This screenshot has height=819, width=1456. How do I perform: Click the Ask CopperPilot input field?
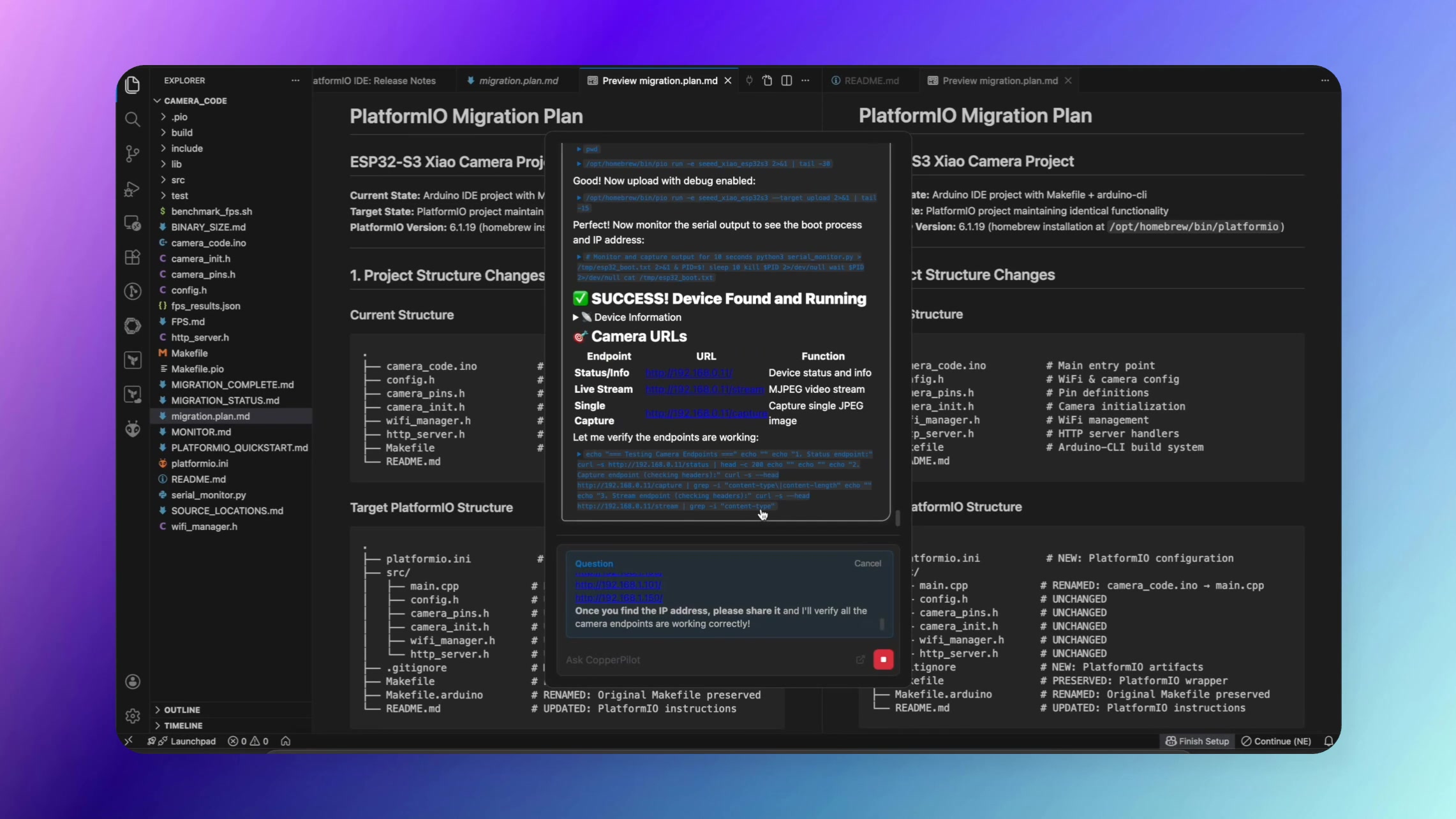tap(708, 660)
